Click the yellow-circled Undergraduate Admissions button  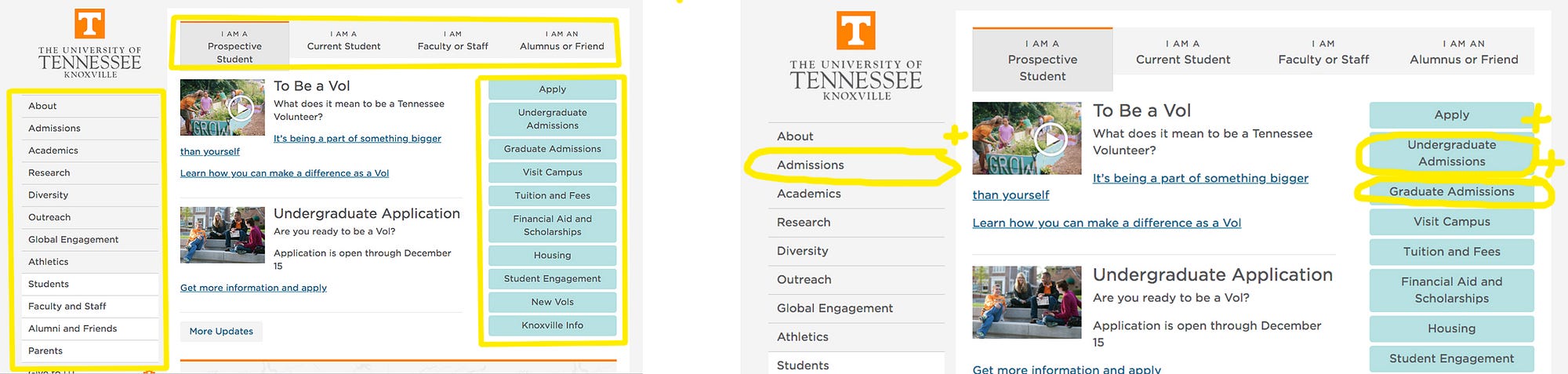[1451, 153]
